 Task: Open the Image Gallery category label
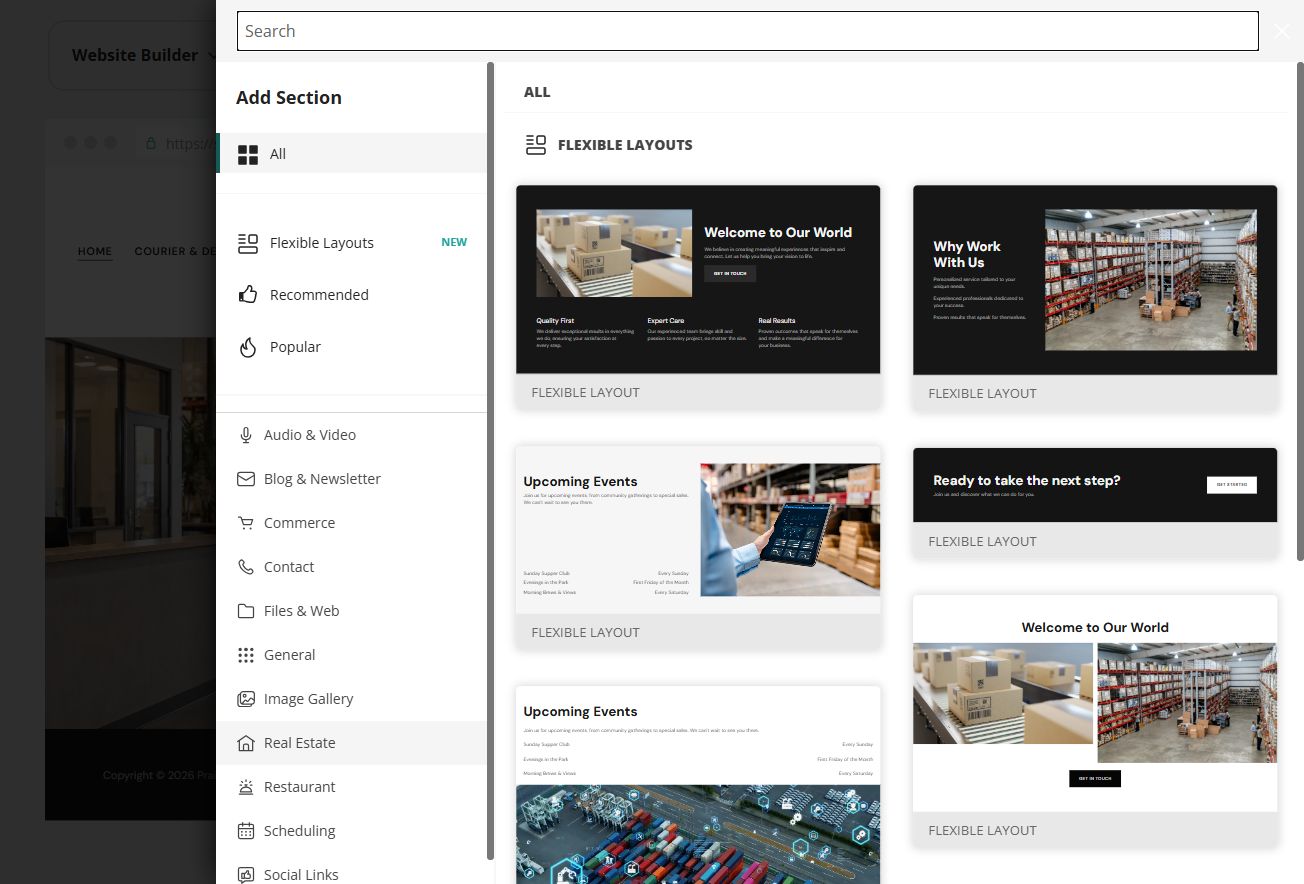pos(308,699)
